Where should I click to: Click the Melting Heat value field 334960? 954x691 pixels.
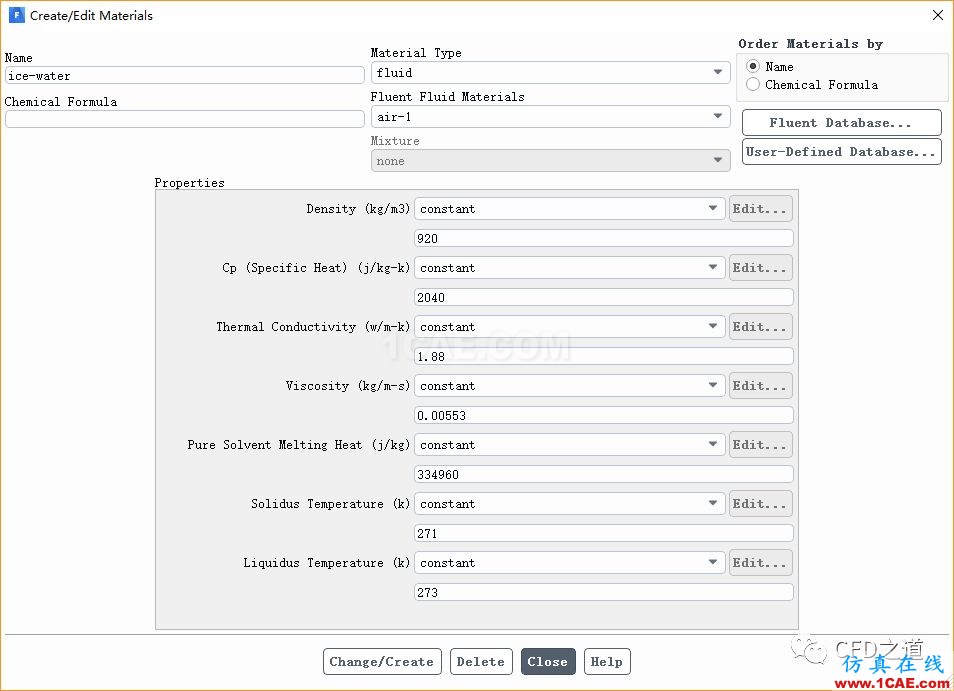click(x=604, y=474)
